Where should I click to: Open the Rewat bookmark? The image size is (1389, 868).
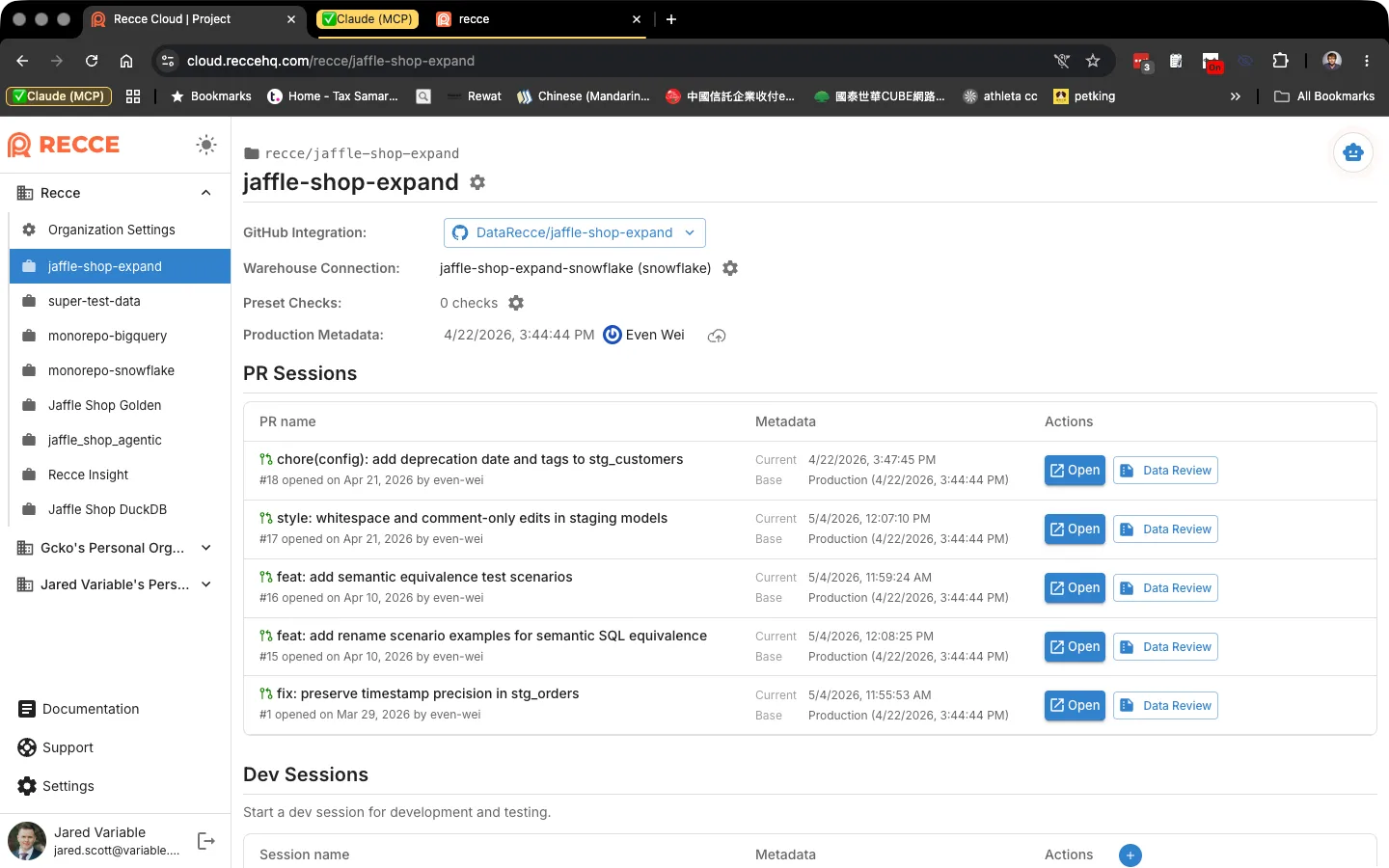click(x=474, y=96)
